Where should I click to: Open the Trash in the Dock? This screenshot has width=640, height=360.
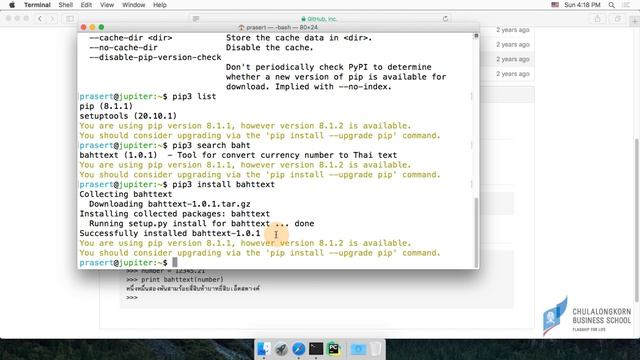(x=376, y=349)
